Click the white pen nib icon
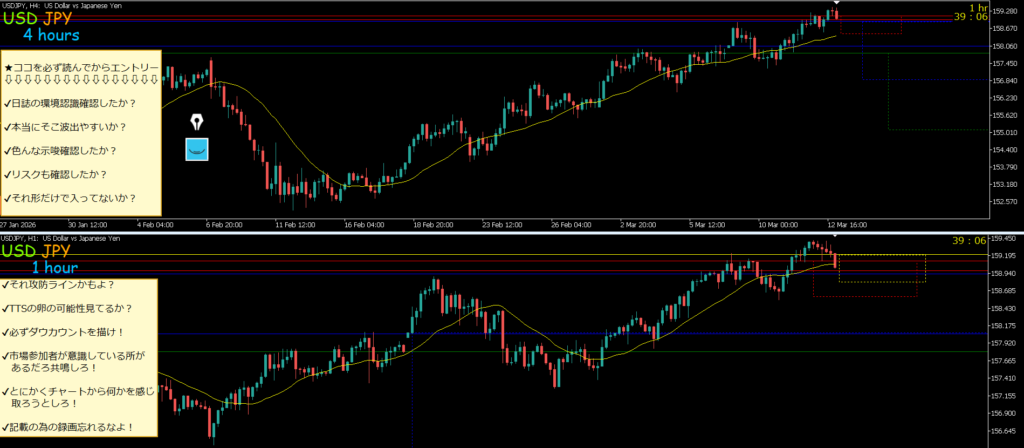 point(198,121)
